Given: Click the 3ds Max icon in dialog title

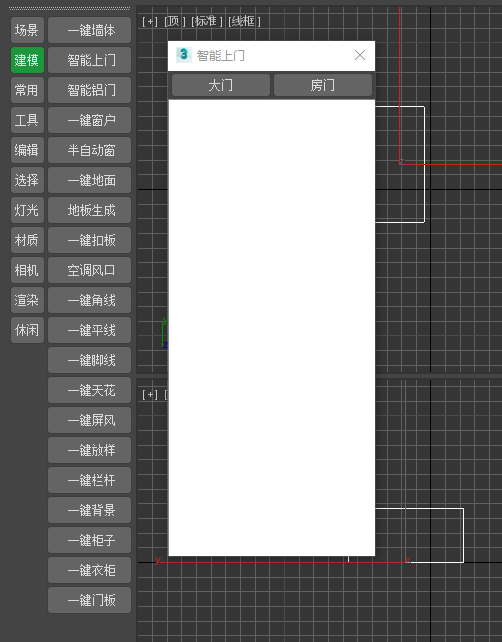Looking at the screenshot, I should click(183, 54).
